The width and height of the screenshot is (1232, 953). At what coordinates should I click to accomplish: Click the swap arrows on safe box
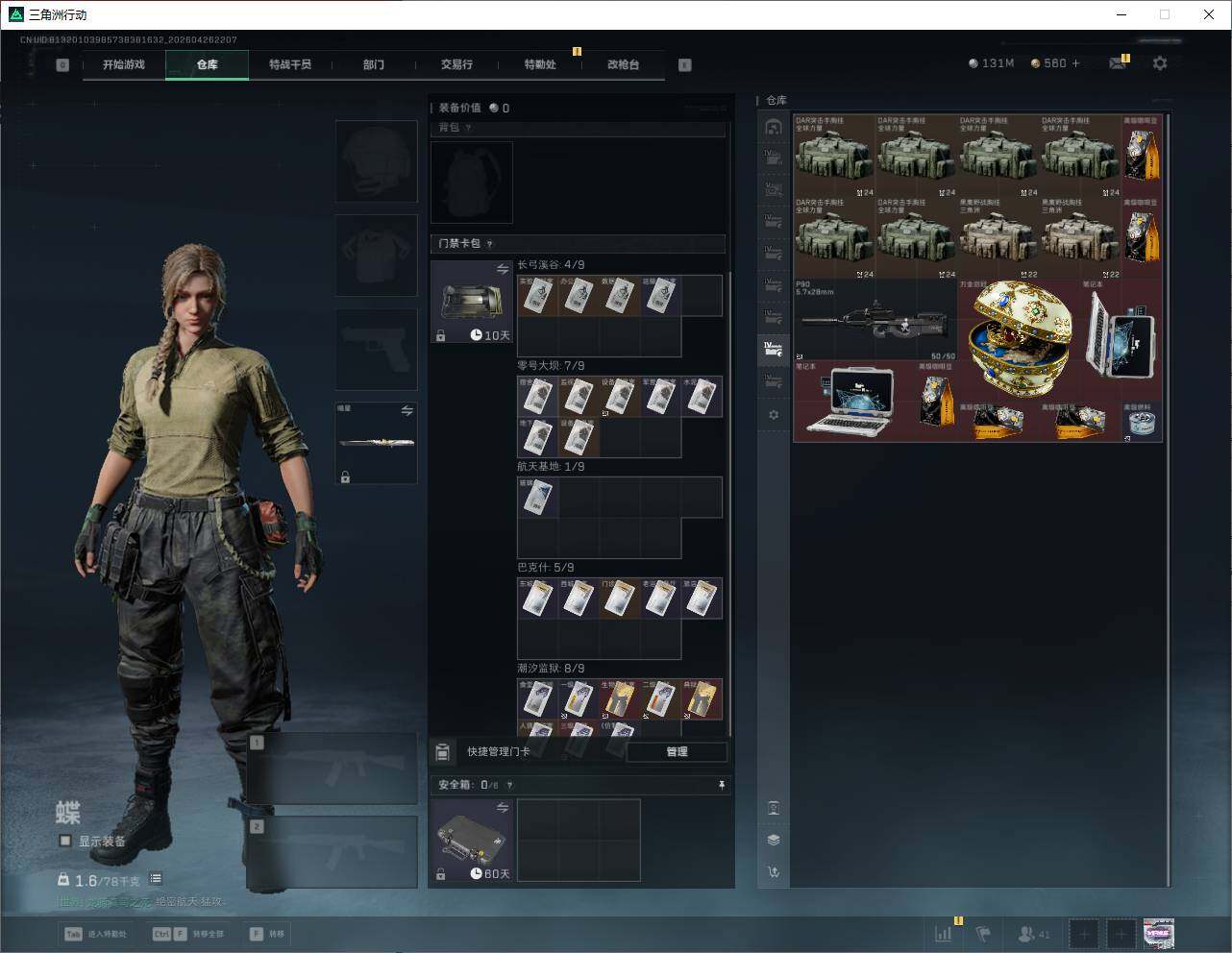tap(503, 808)
